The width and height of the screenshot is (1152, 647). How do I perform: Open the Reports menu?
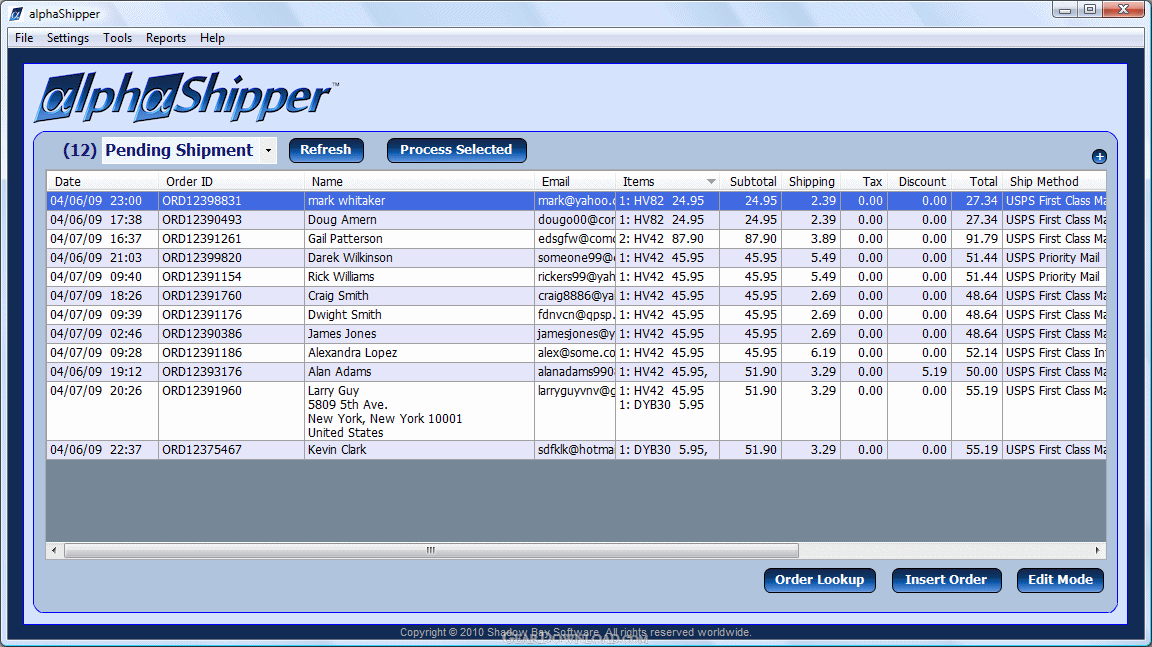(165, 38)
